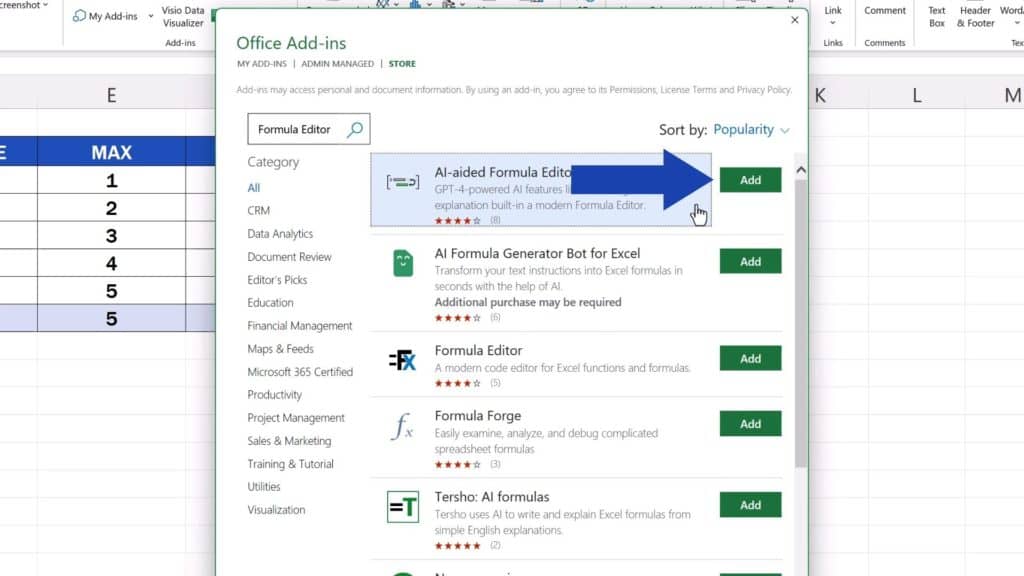
Task: Open the Formula Forge title
Action: [478, 416]
